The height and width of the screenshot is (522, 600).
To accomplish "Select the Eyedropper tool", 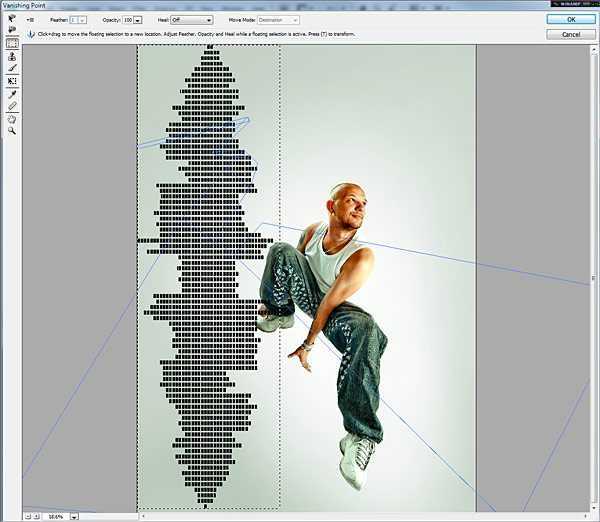I will (x=12, y=94).
